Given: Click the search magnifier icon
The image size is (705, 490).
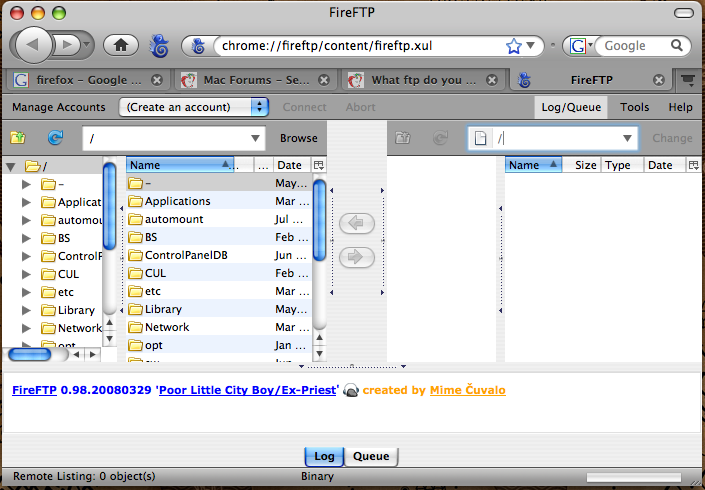Looking at the screenshot, I should (677, 45).
